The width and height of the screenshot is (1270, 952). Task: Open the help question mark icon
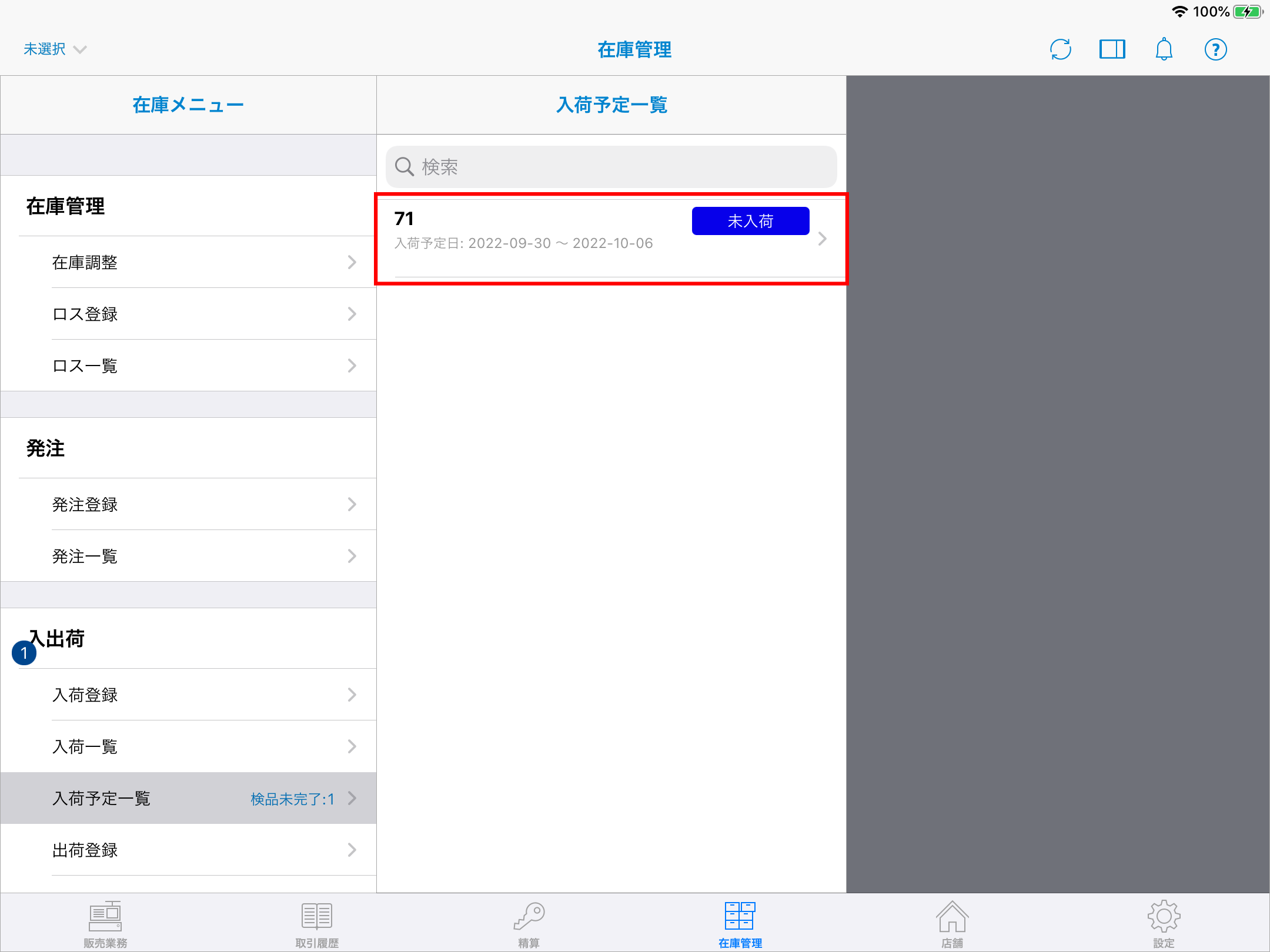point(1215,49)
